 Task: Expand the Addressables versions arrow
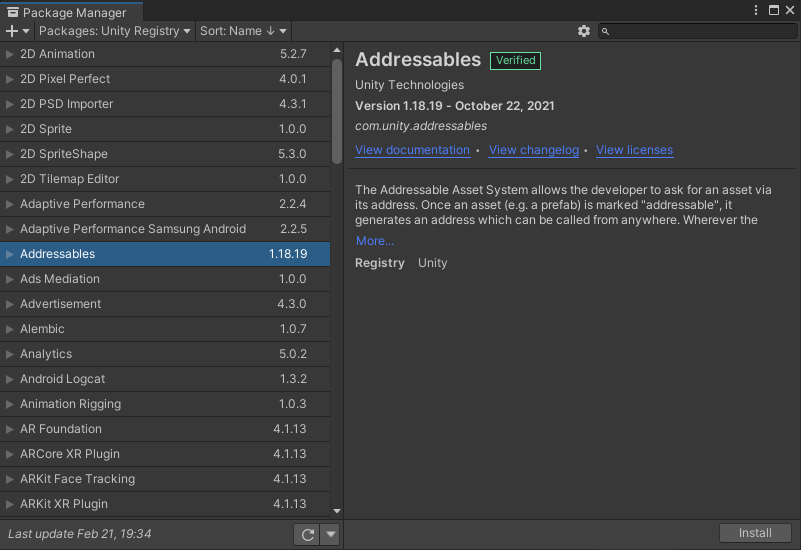click(9, 254)
